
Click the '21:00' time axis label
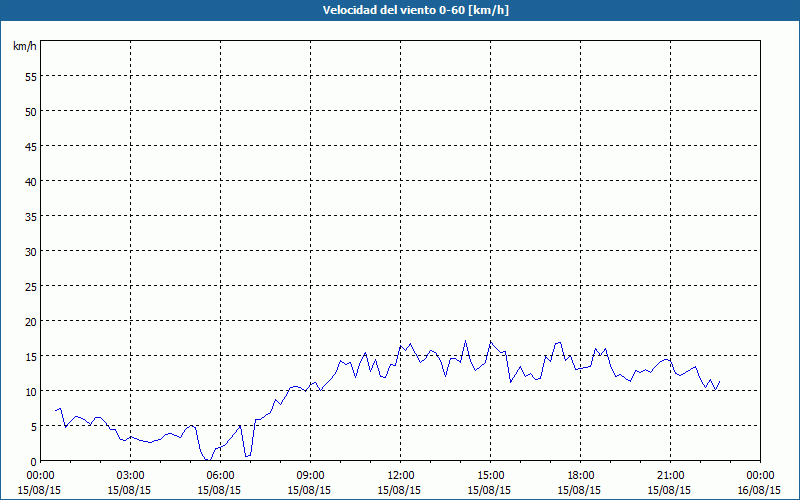[670, 476]
